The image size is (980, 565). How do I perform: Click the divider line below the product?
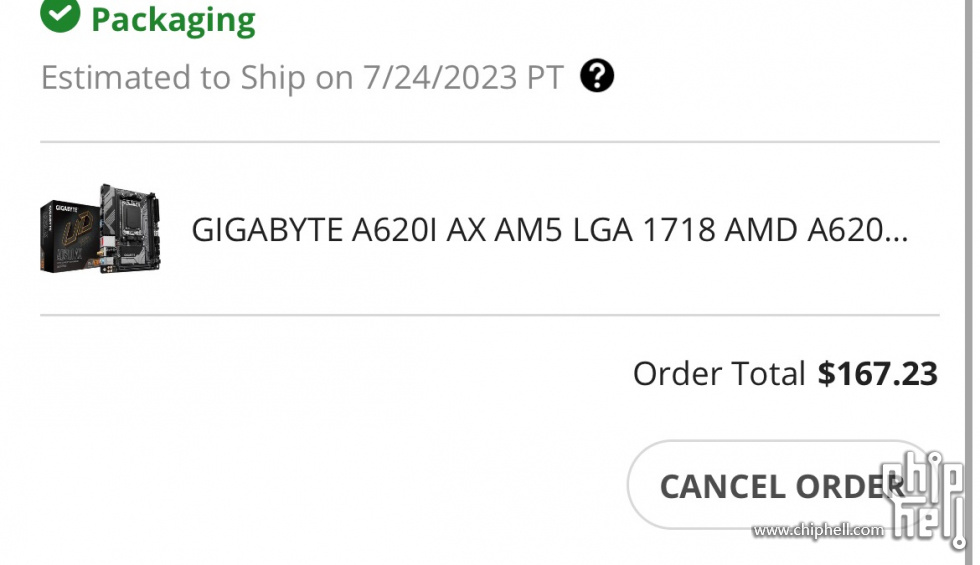(x=490, y=315)
